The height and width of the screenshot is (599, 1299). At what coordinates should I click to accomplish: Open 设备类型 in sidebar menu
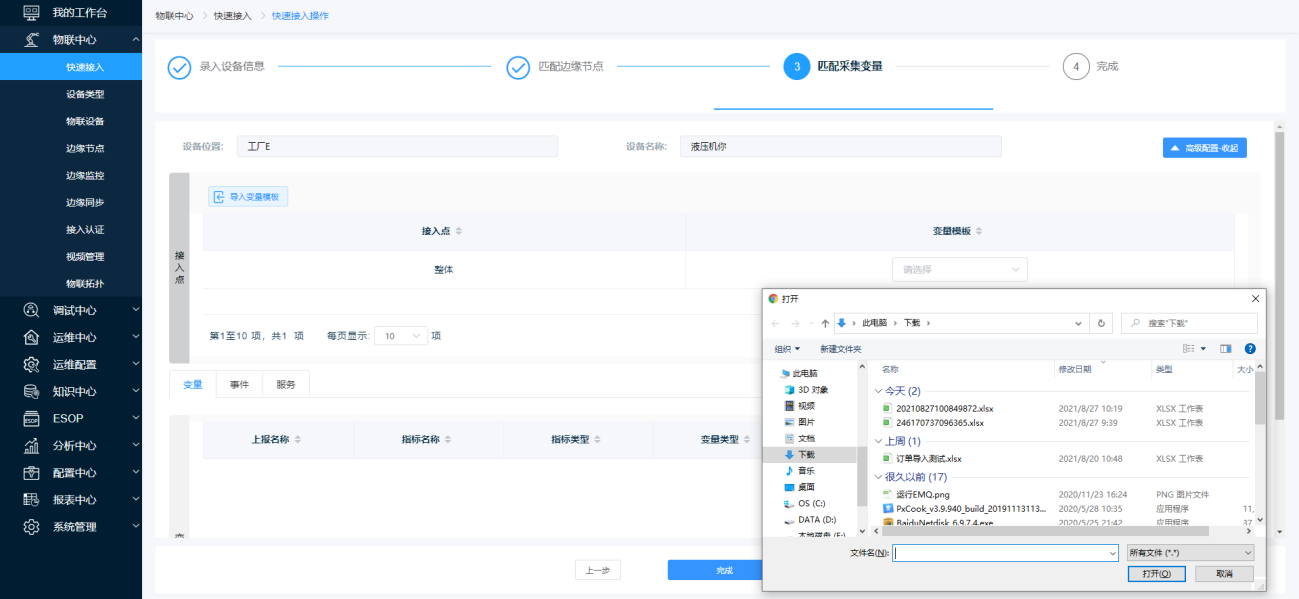pos(85,94)
